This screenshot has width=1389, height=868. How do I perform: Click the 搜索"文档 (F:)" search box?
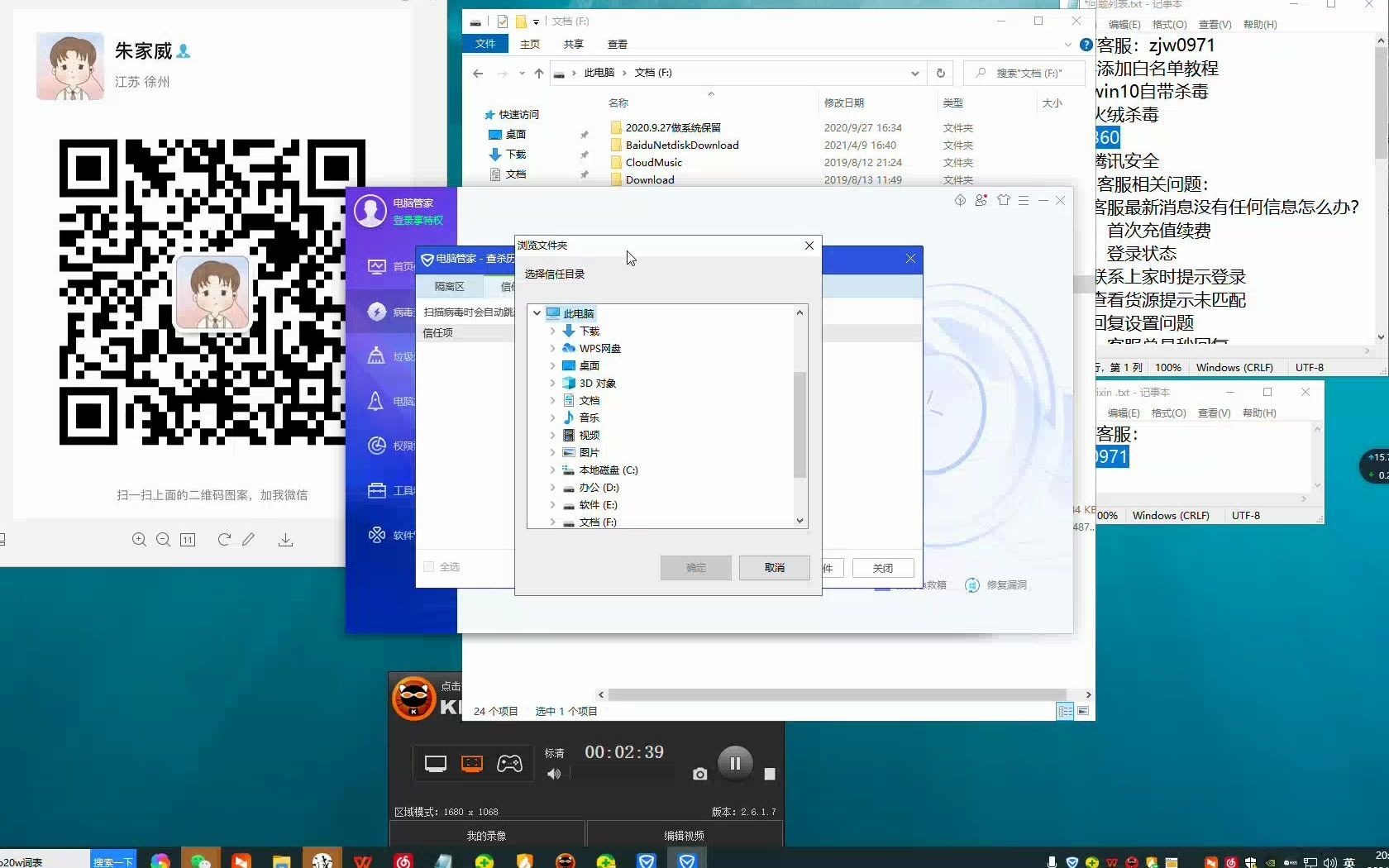pos(1024,73)
